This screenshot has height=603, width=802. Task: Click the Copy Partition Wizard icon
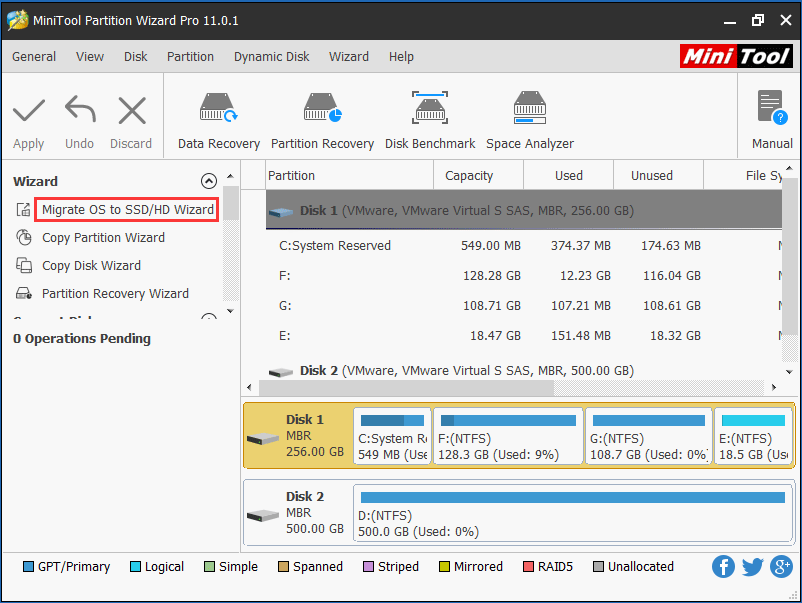tap(24, 237)
